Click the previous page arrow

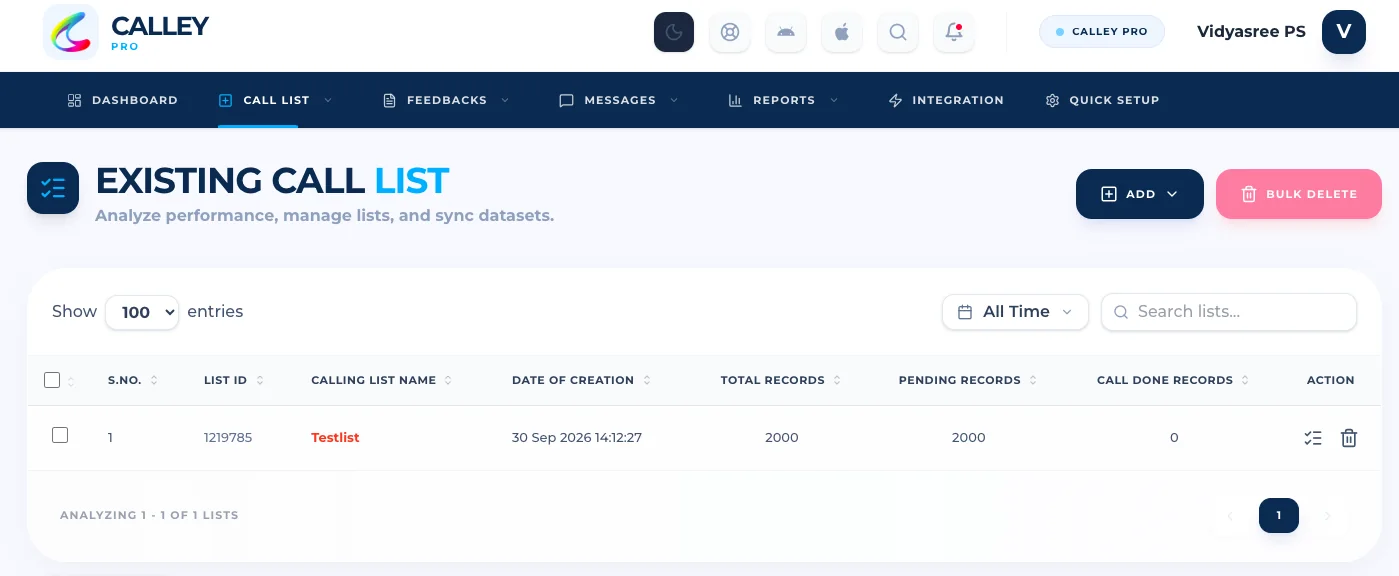1230,516
